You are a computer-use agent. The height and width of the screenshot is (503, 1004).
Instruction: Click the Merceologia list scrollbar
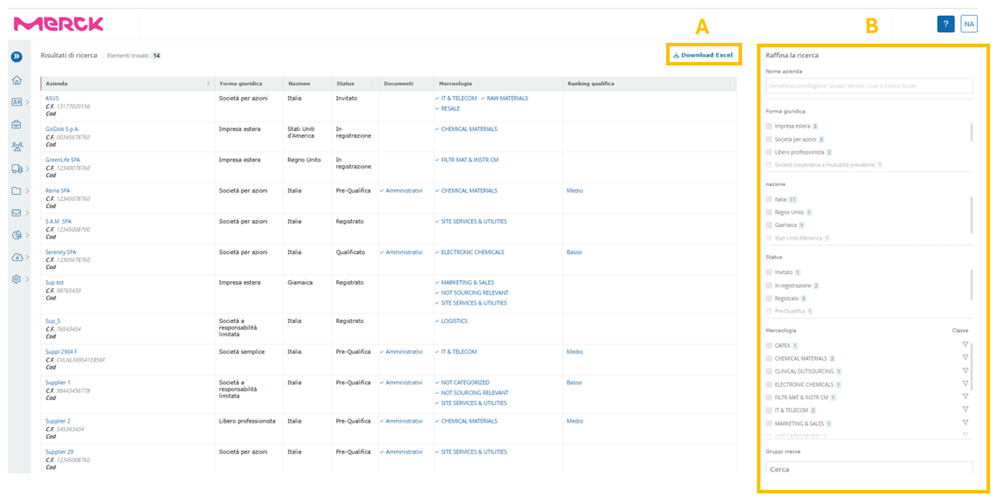tap(971, 366)
